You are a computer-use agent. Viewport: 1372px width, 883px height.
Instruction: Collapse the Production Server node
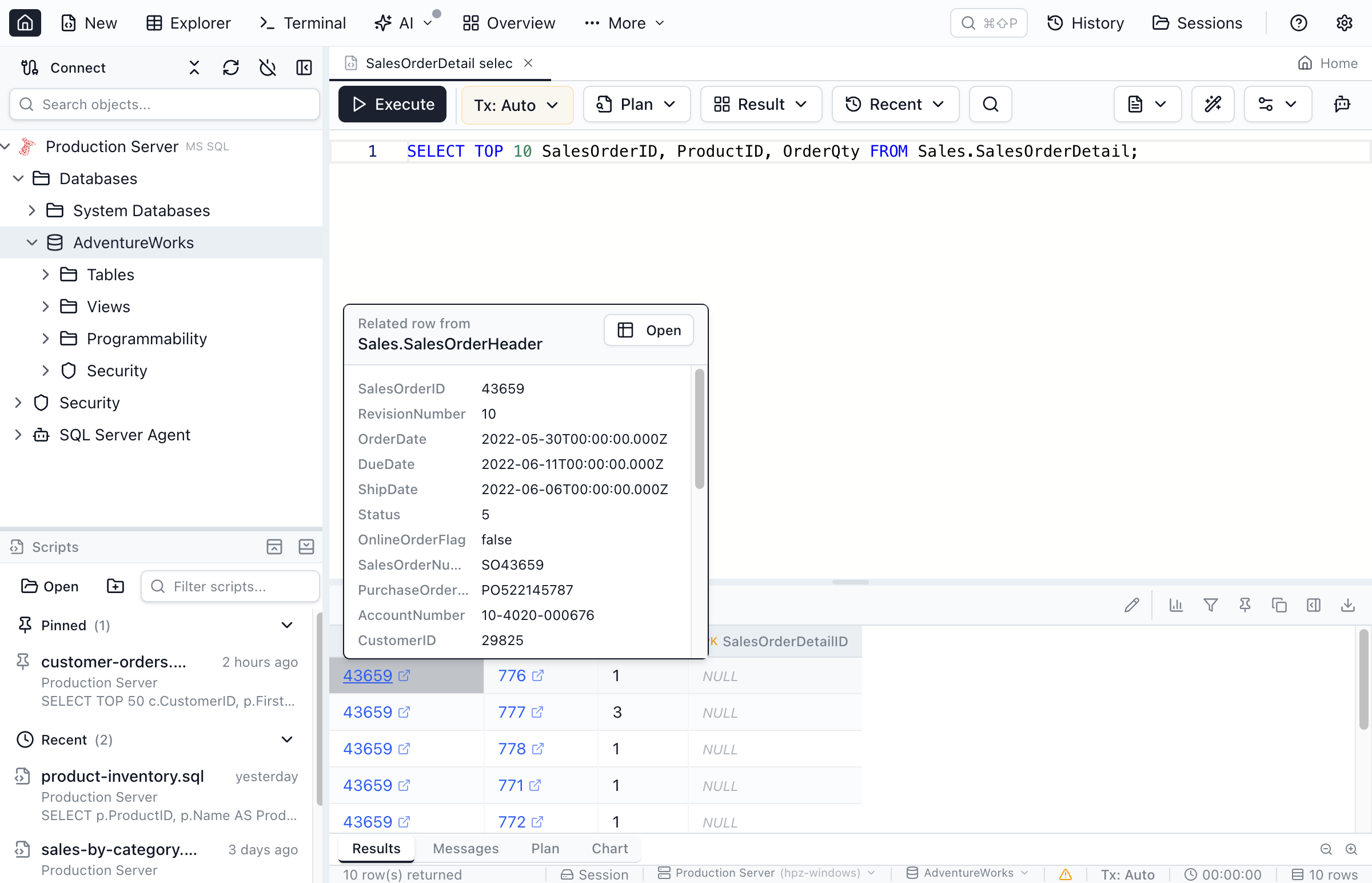coord(6,146)
